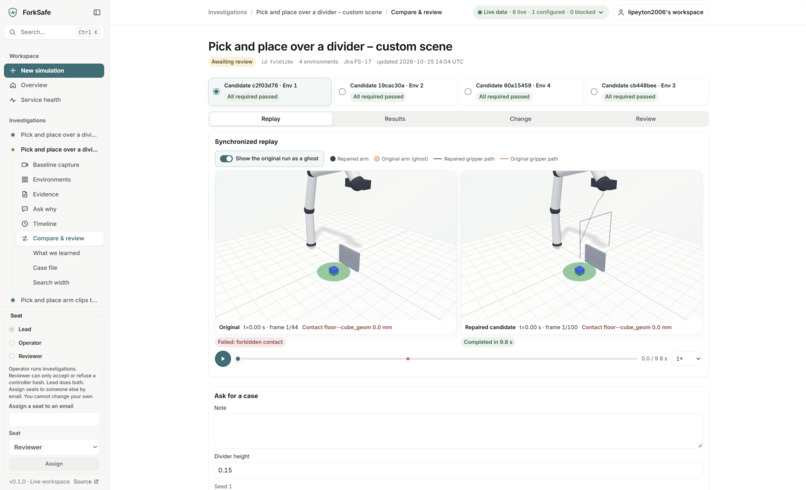
Task: Click the Jira FS-17 label
Action: (x=357, y=62)
